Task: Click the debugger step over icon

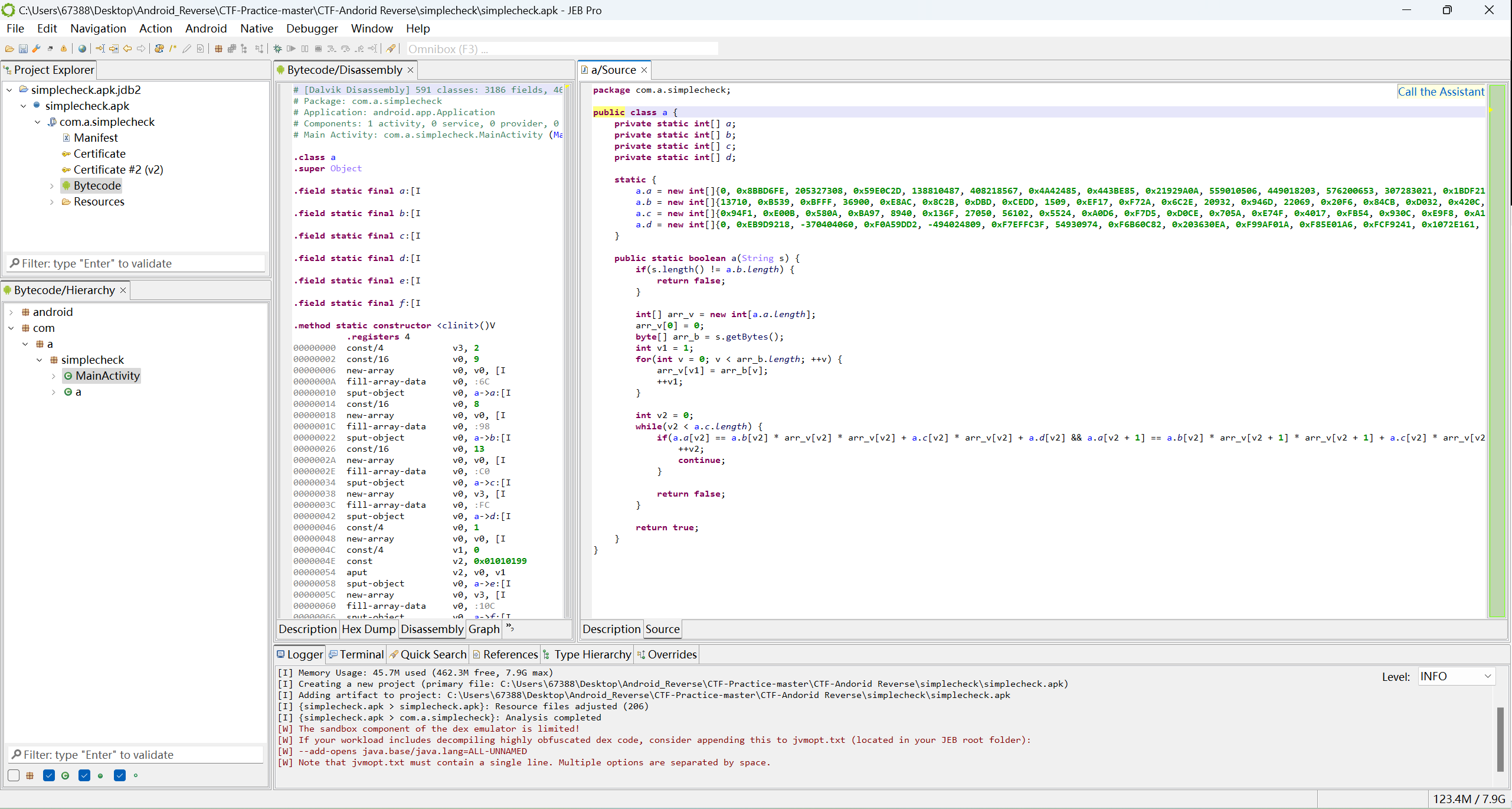Action: [345, 48]
